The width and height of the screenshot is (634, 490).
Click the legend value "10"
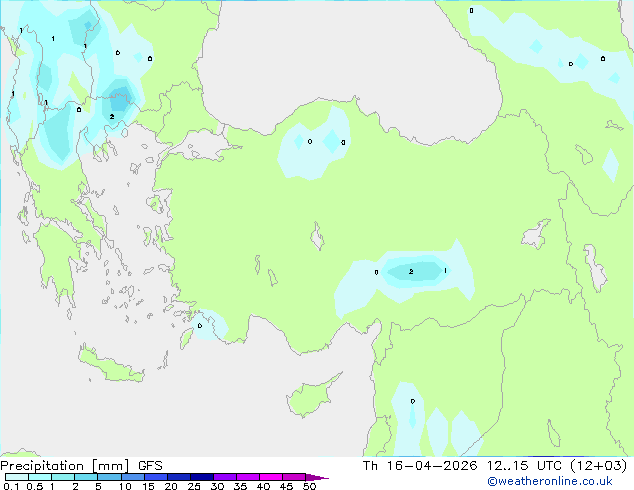(125, 486)
